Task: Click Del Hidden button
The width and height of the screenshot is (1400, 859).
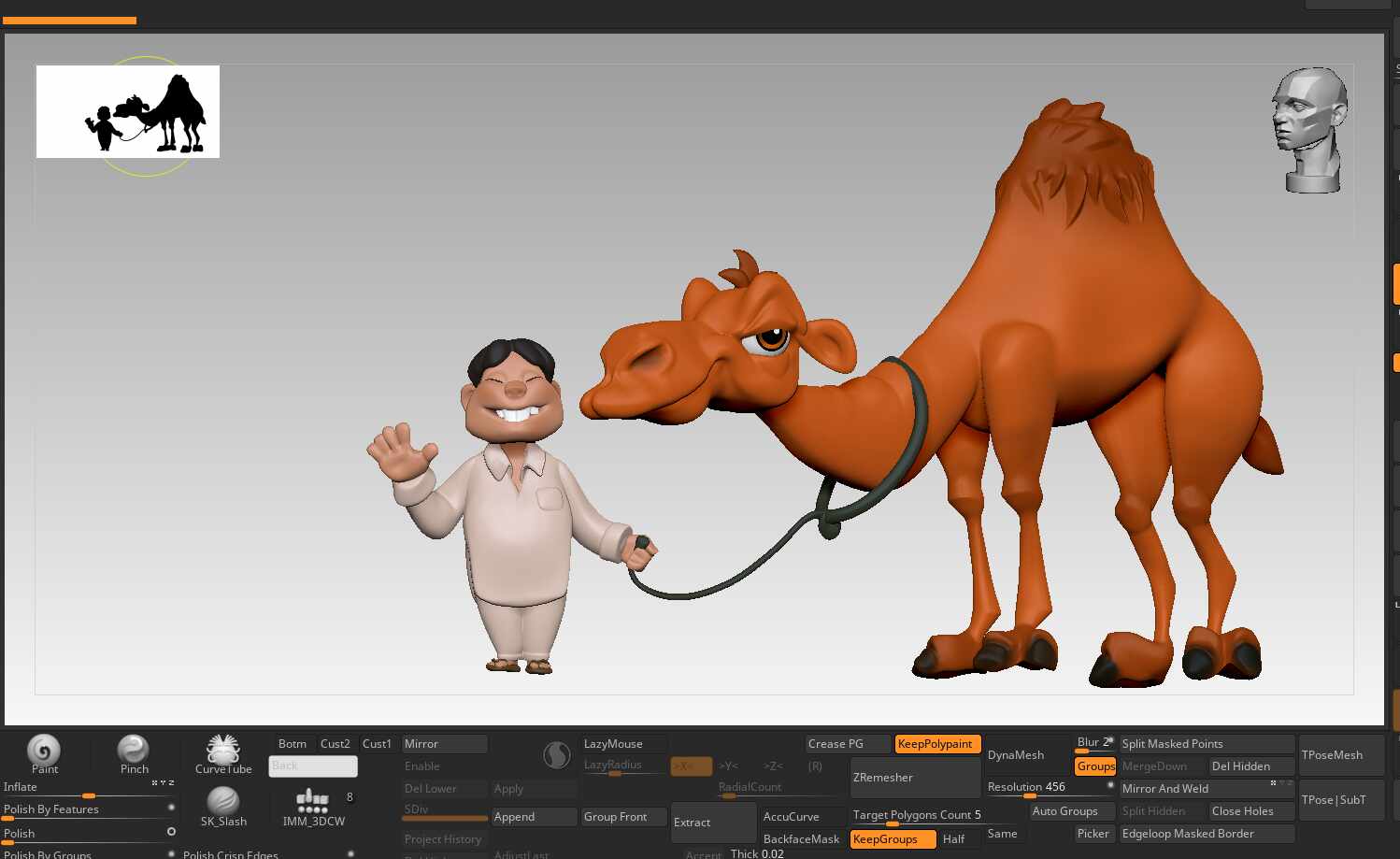Action: click(x=1251, y=766)
